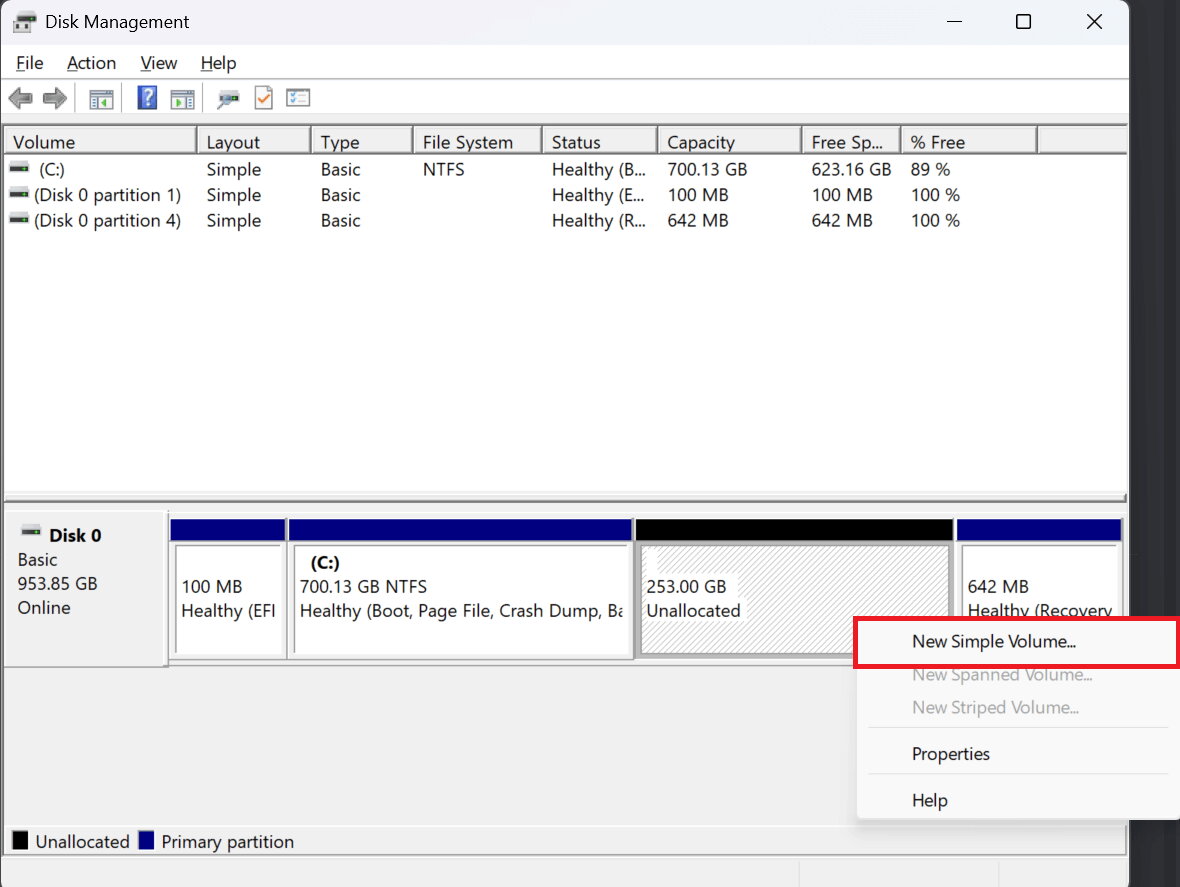Sort by the Type column header
Screen dimensions: 1180x887
coord(362,141)
